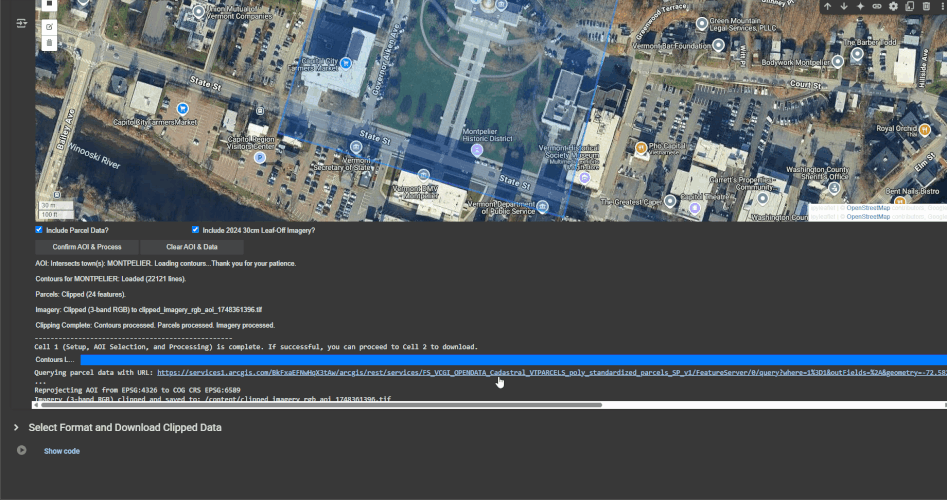Click The Barber Lodd marker

coord(857,54)
